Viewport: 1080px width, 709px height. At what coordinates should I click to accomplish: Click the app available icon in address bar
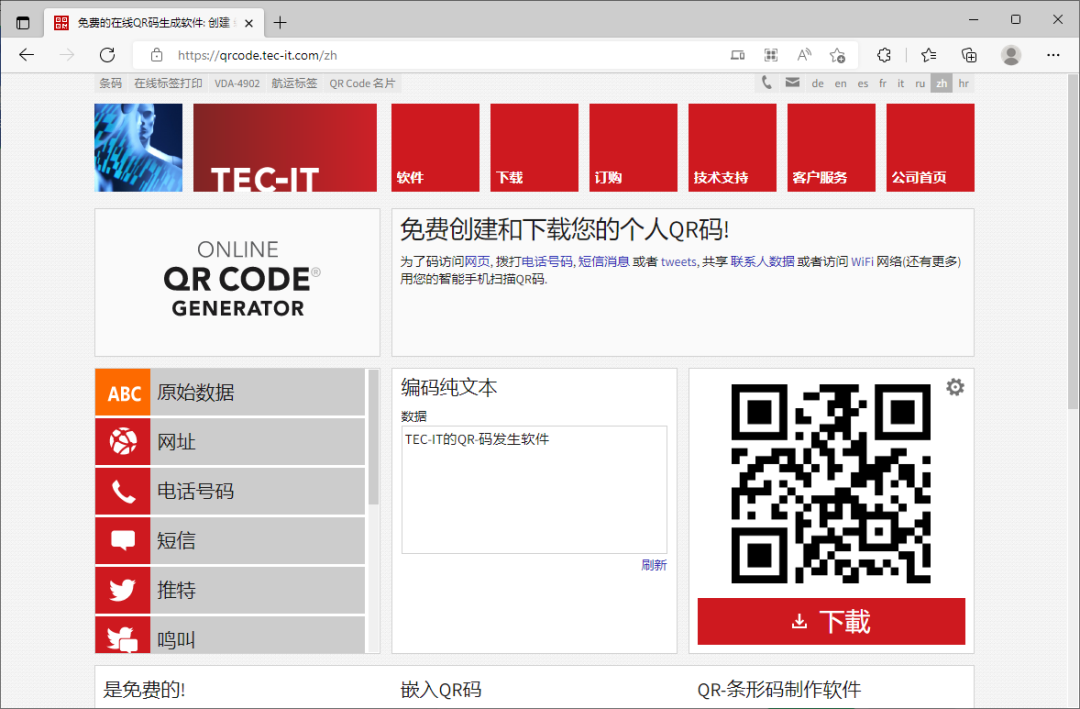(x=738, y=55)
